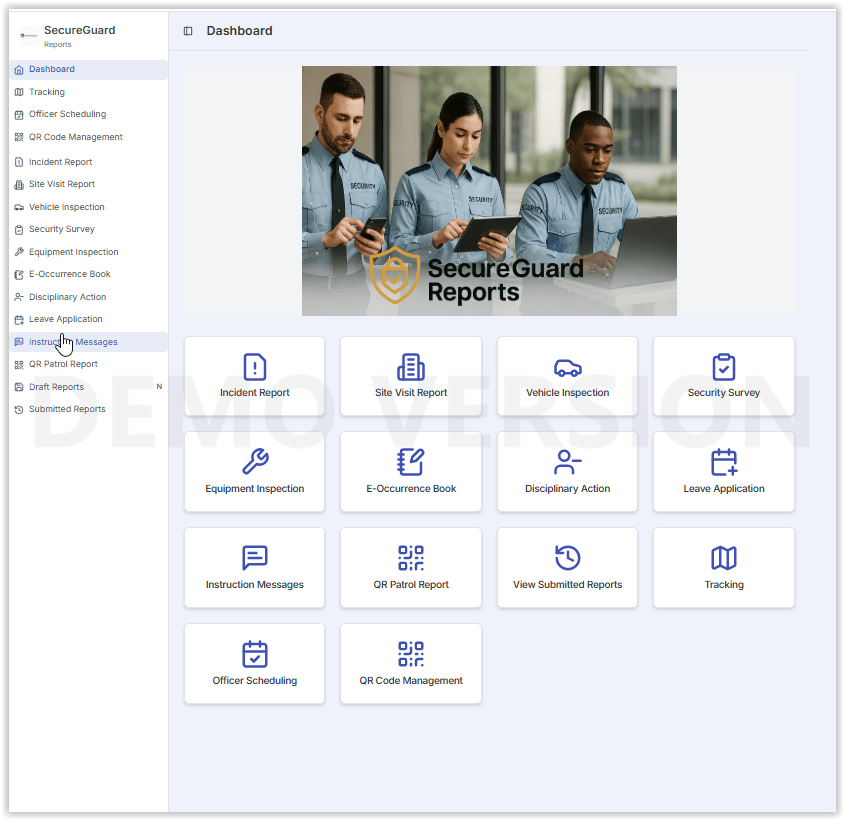Toggle the sidebar panel icon
The width and height of the screenshot is (844, 820).
click(x=188, y=31)
